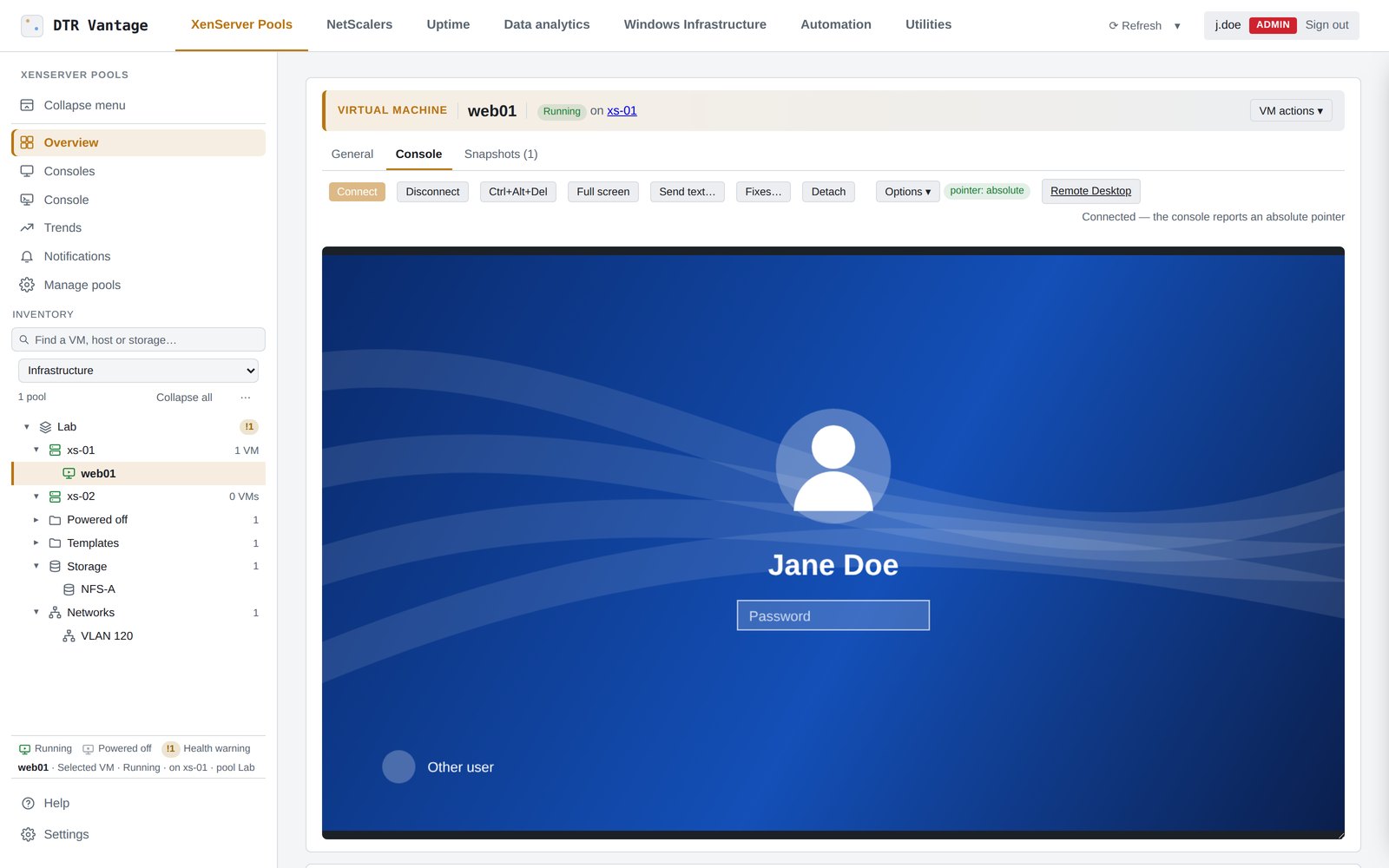Click the Templates folder icon
This screenshot has height=868, width=1389.
(x=55, y=543)
